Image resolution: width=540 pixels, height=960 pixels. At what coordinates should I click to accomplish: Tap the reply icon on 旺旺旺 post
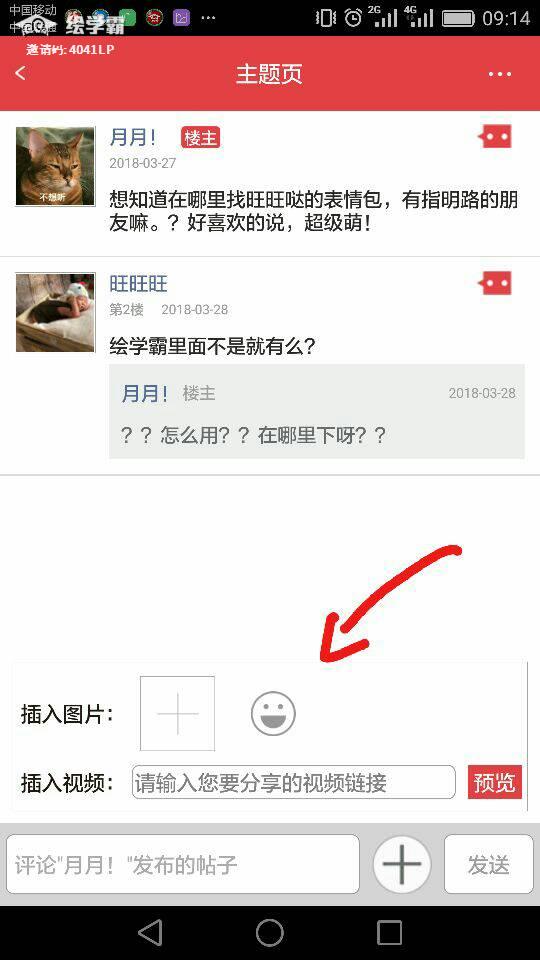(x=495, y=283)
